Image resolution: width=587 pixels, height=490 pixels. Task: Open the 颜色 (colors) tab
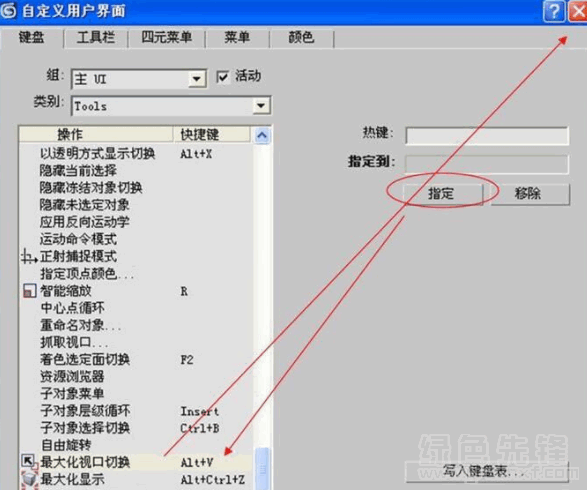click(x=301, y=37)
